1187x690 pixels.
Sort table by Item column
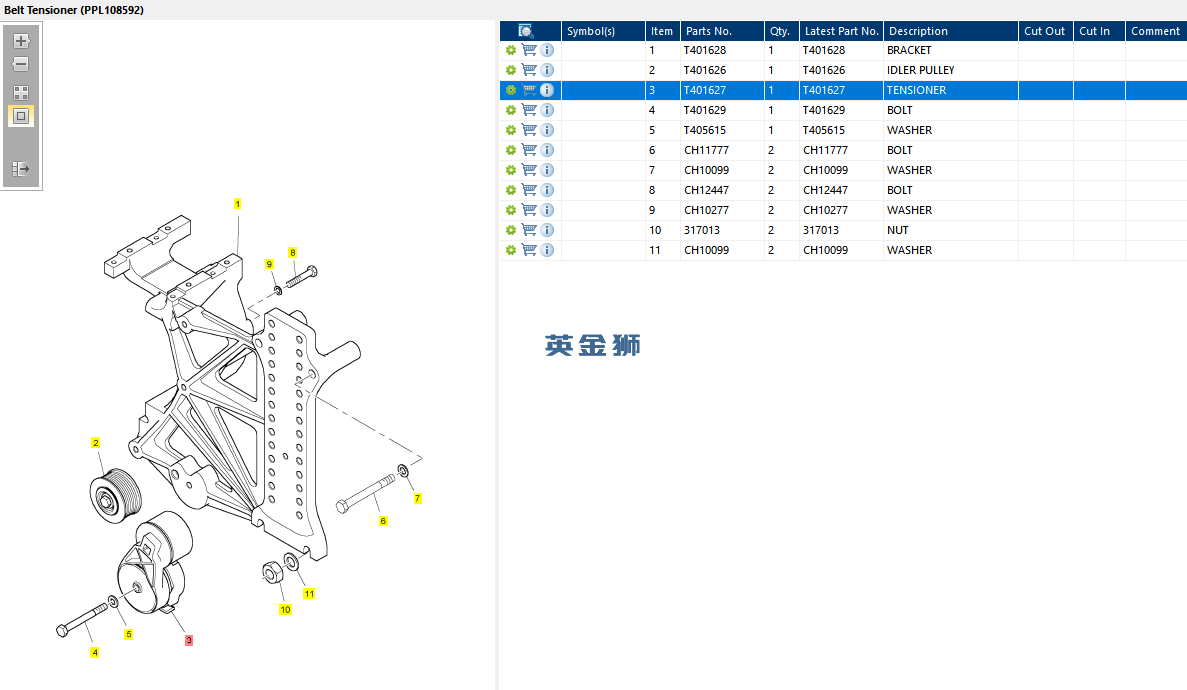[662, 31]
